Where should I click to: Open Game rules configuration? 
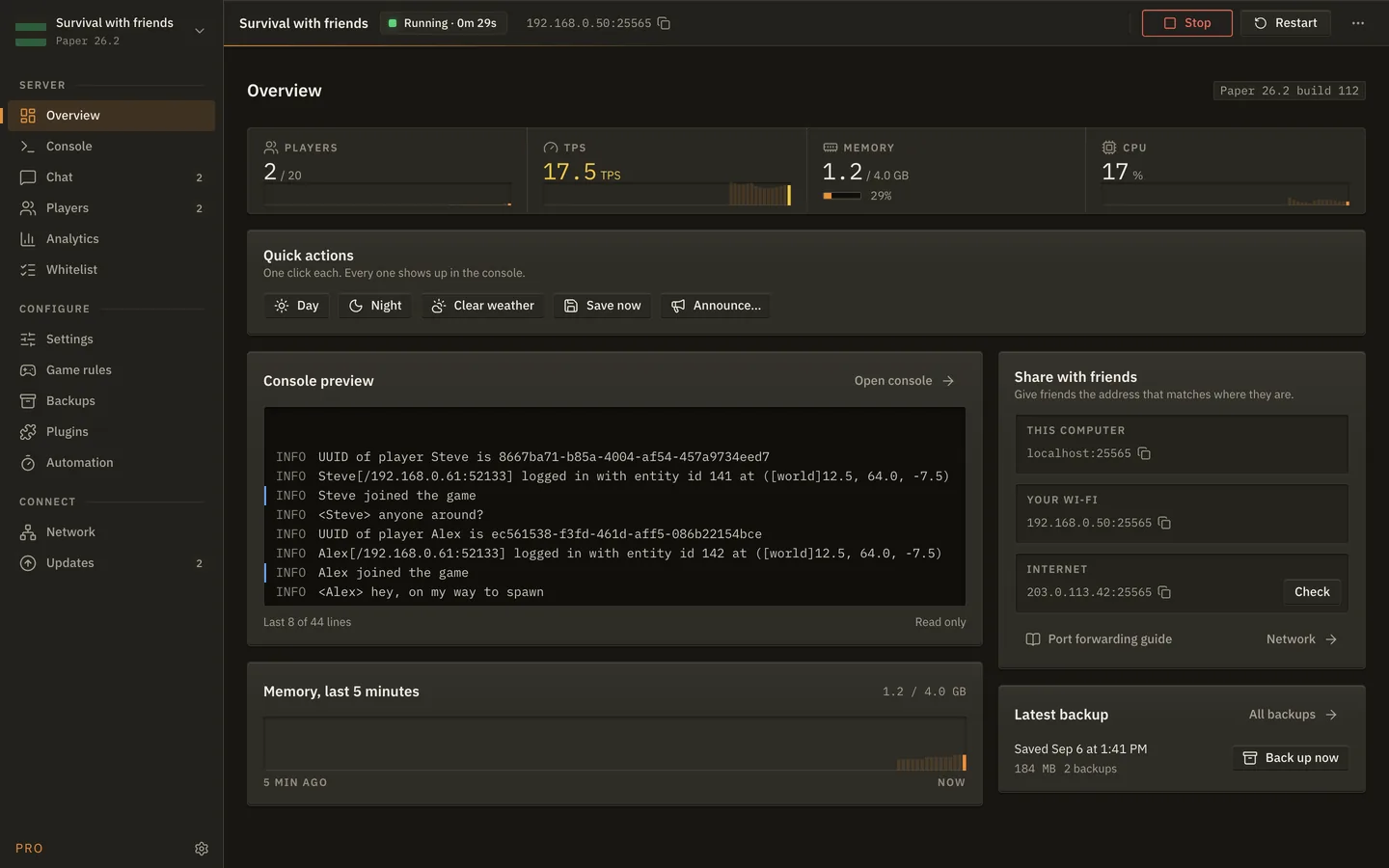[x=111, y=370]
